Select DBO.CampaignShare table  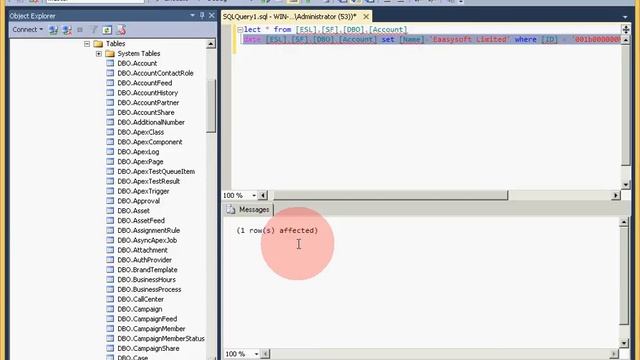tap(148, 348)
